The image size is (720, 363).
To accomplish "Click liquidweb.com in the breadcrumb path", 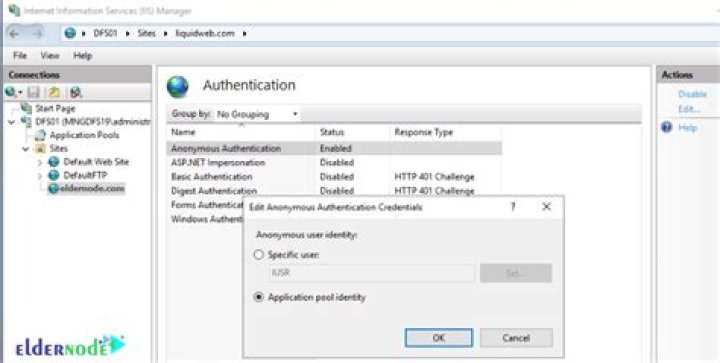I will pyautogui.click(x=205, y=34).
